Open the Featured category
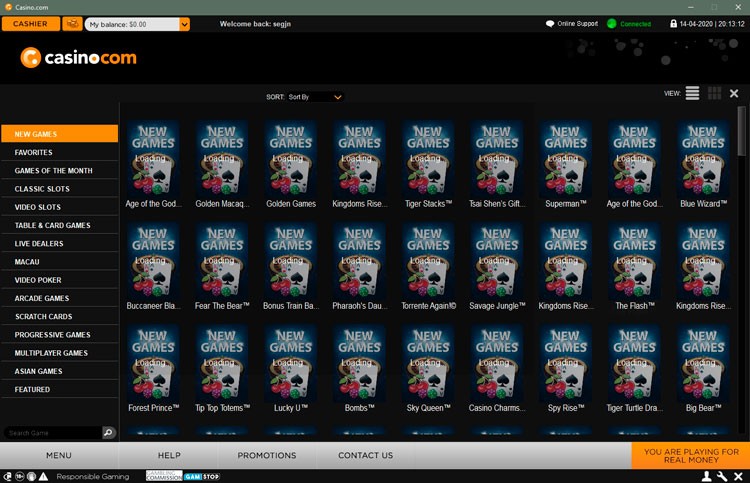The width and height of the screenshot is (750, 483). [60, 389]
